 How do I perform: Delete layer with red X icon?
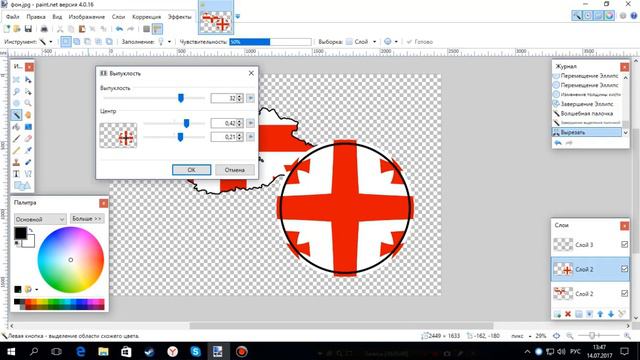coord(568,314)
